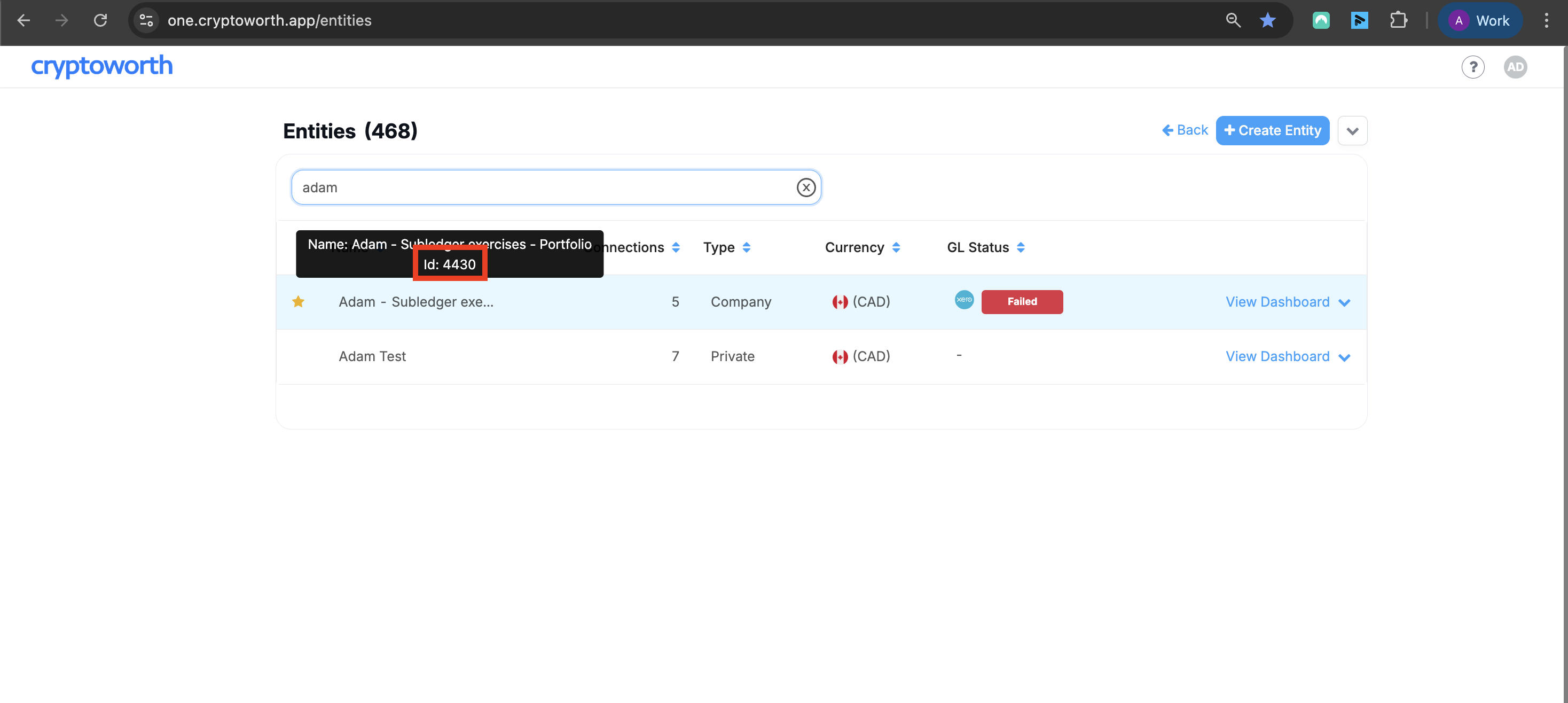
Task: Go Back using the Back link
Action: click(1185, 130)
